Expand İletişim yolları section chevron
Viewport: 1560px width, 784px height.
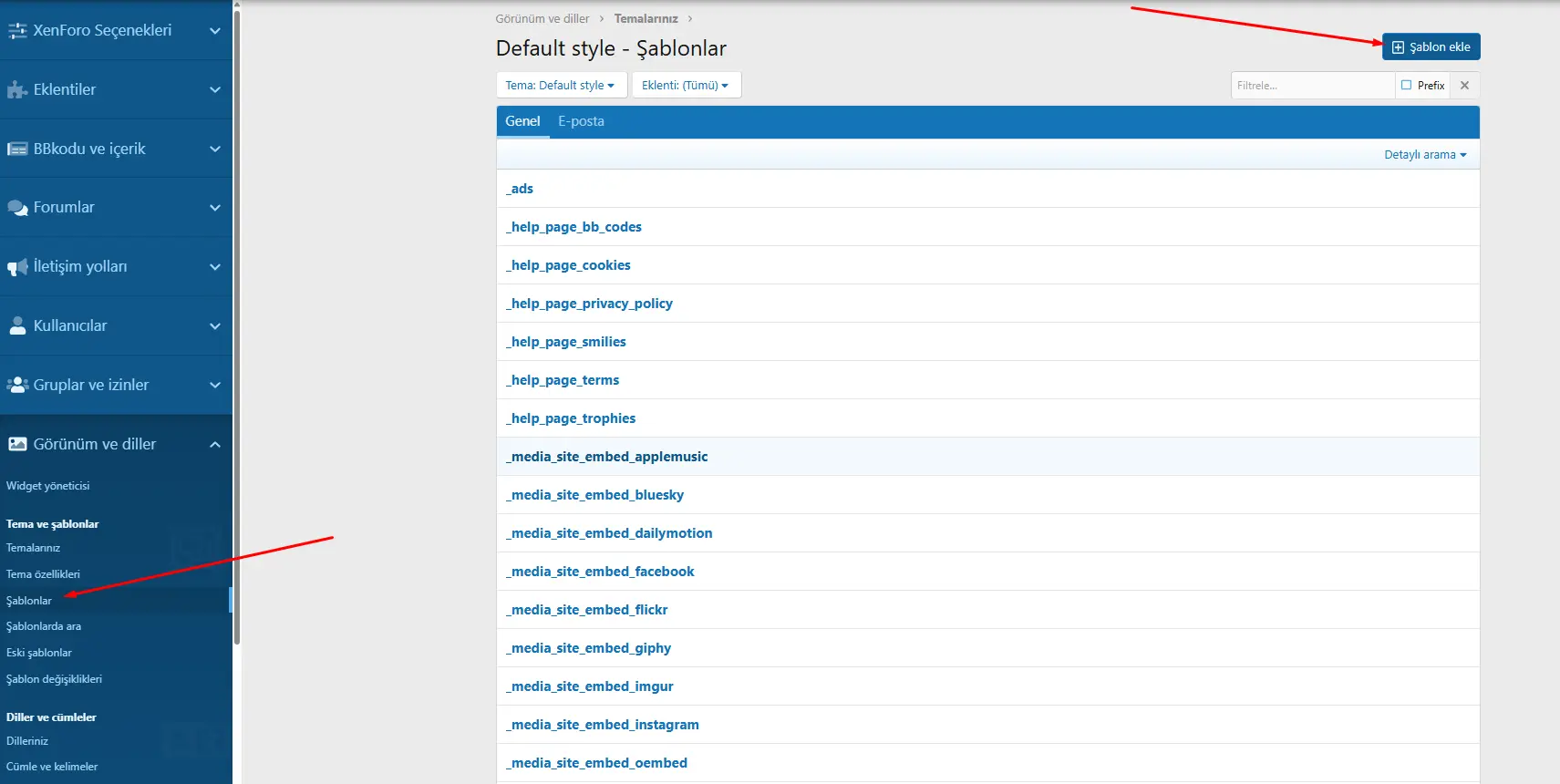(x=215, y=267)
